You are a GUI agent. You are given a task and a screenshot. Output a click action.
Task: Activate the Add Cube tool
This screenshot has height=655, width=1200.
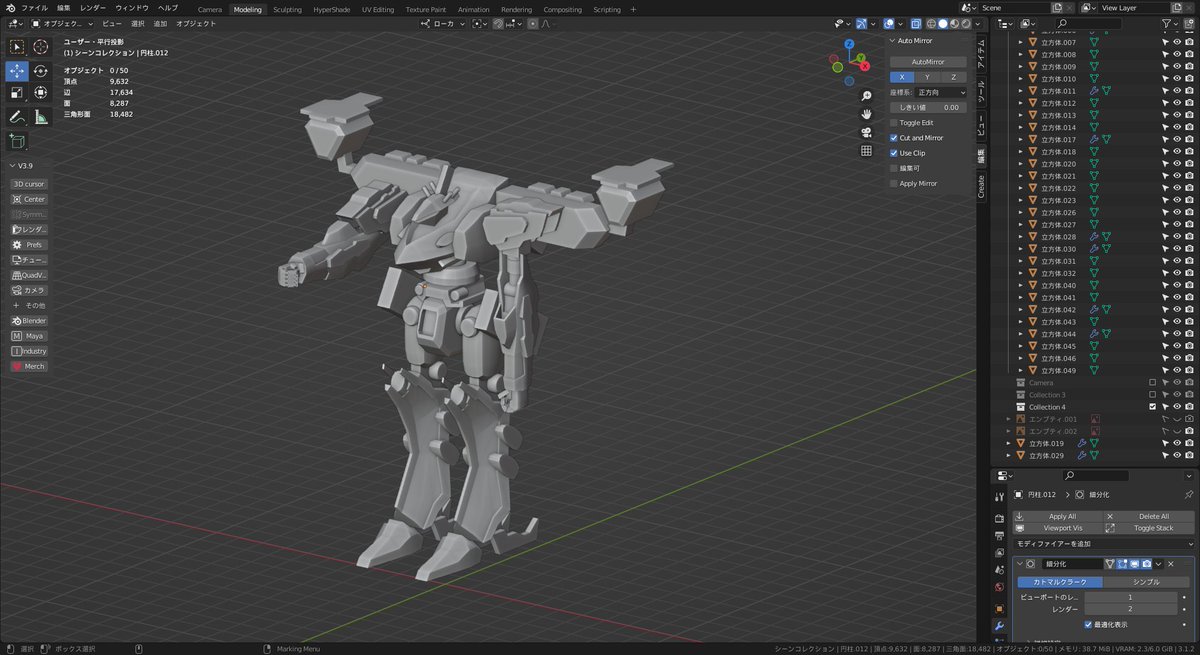[x=17, y=142]
